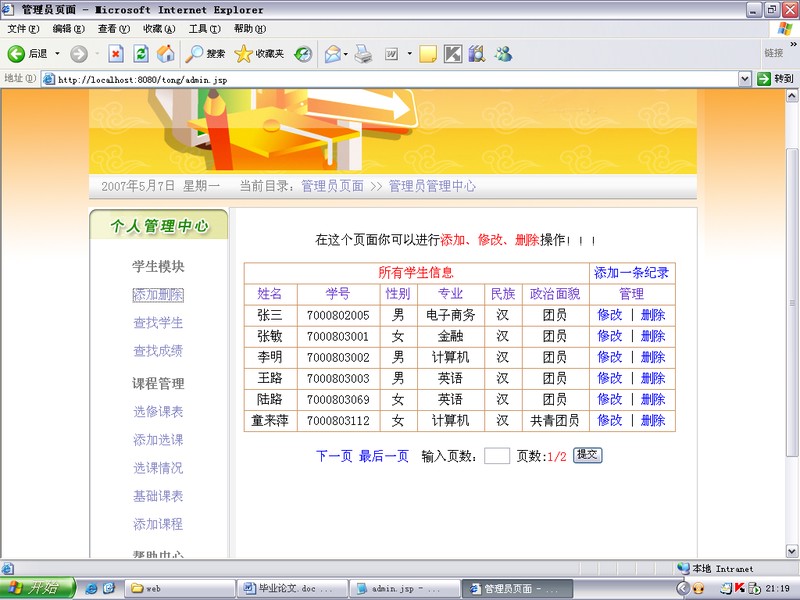
Task: Click 管理员管理中心 breadcrumb link
Action: pos(432,186)
